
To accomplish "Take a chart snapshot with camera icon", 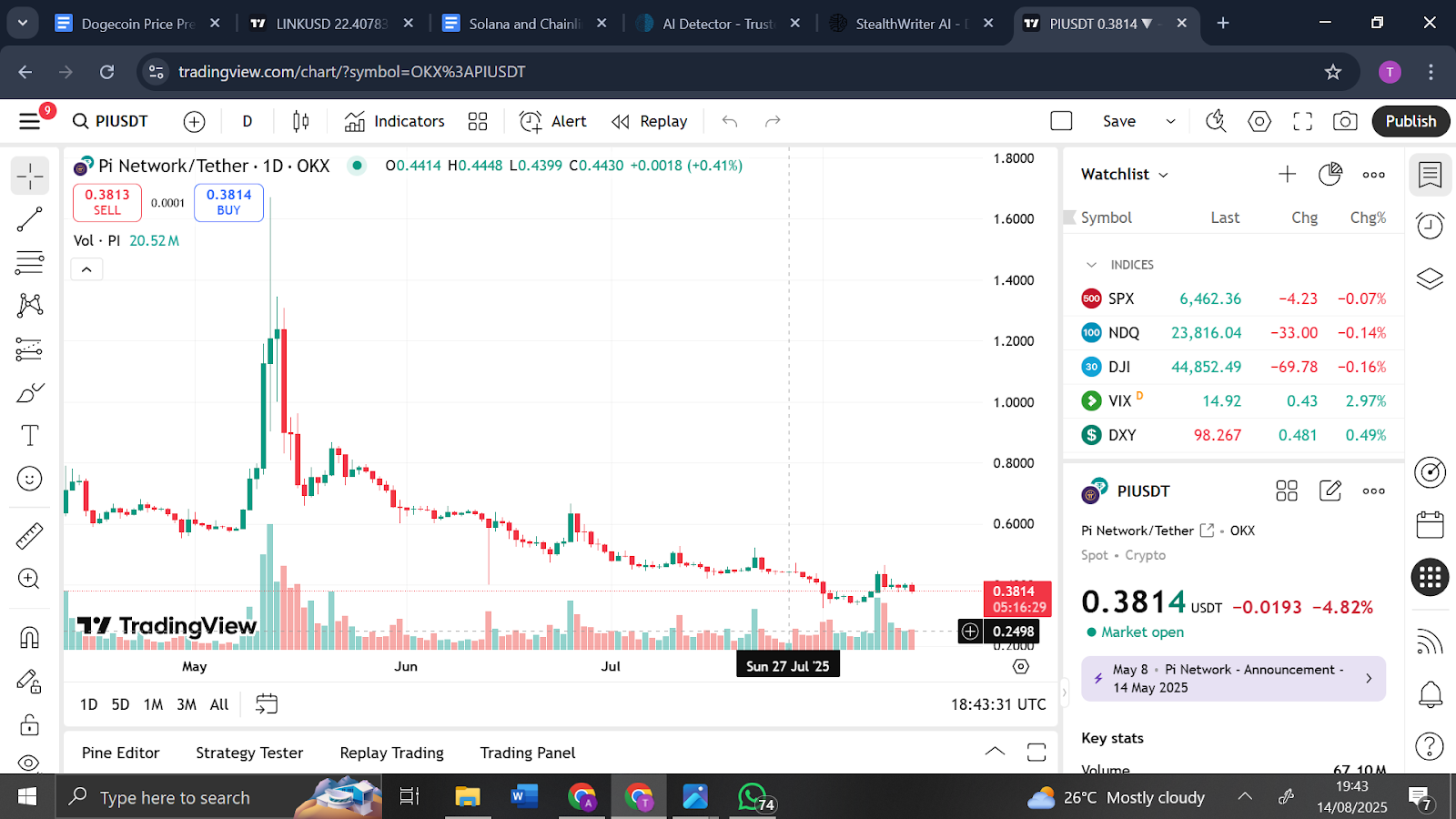I will coord(1345,121).
